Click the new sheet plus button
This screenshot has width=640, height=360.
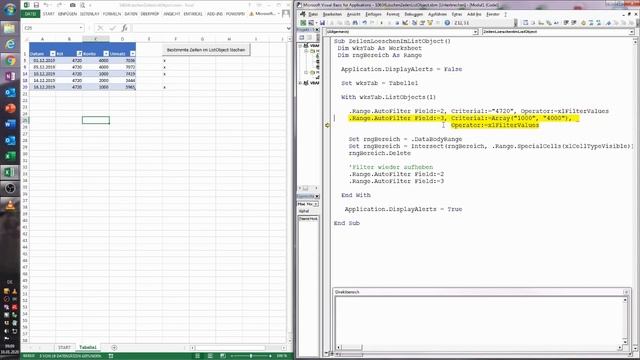[x=114, y=347]
